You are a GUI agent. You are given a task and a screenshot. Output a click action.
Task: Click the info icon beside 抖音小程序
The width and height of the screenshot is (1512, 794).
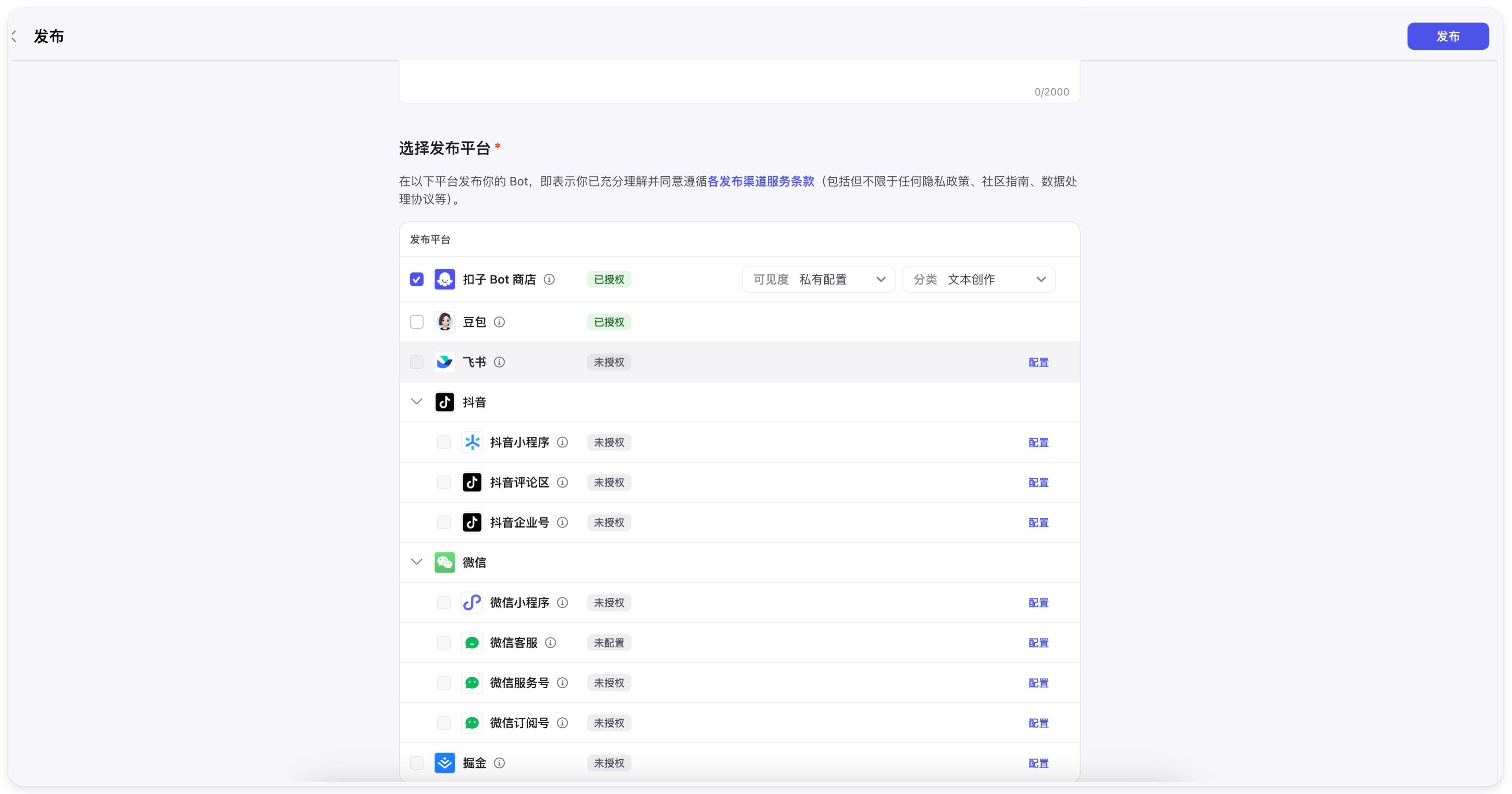tap(562, 442)
